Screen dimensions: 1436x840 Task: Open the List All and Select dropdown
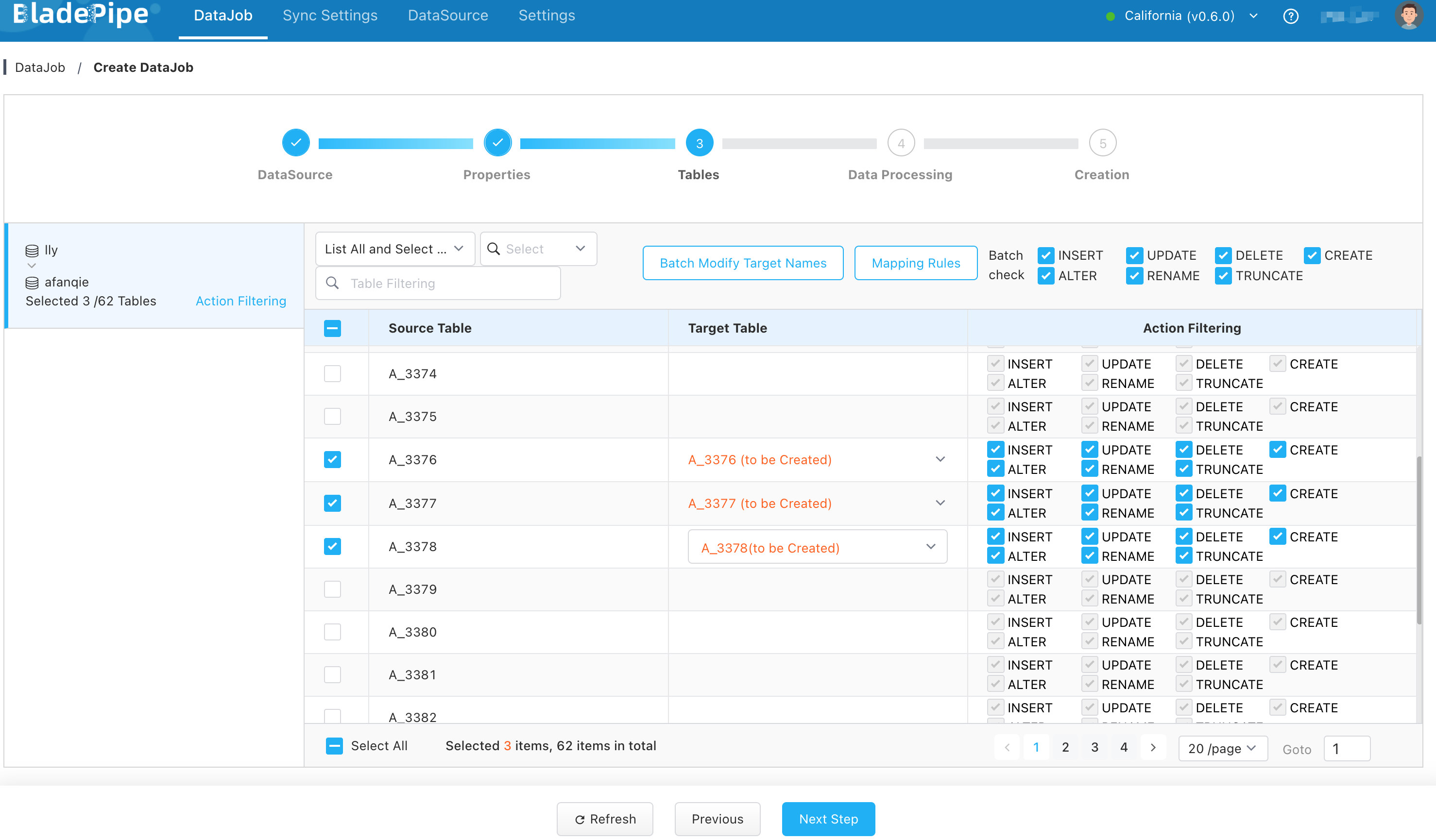[x=394, y=249]
